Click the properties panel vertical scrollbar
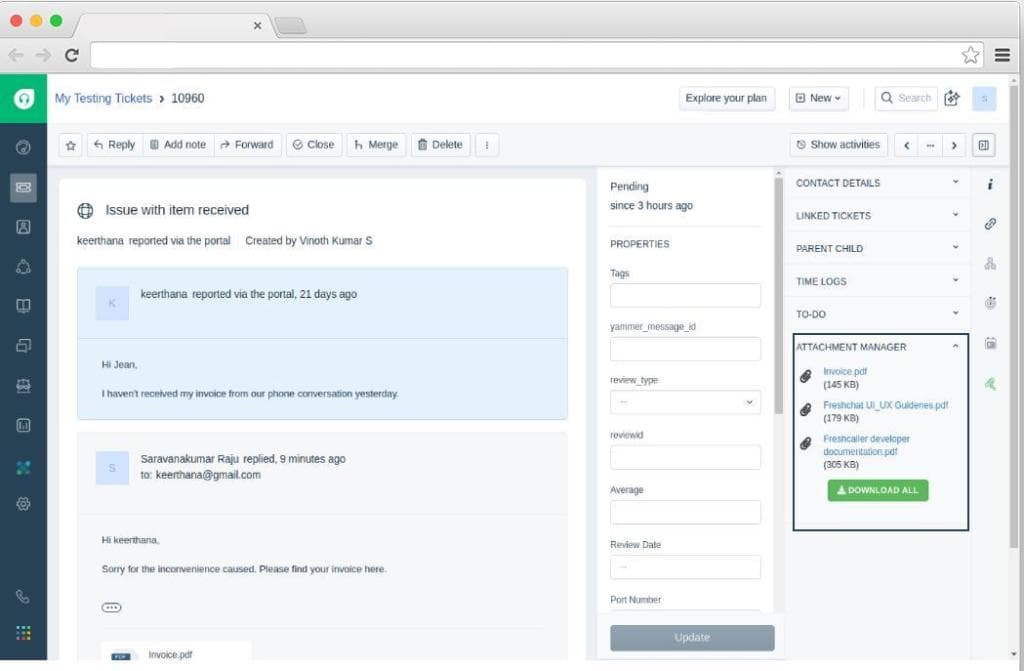1024x671 pixels. point(779,300)
